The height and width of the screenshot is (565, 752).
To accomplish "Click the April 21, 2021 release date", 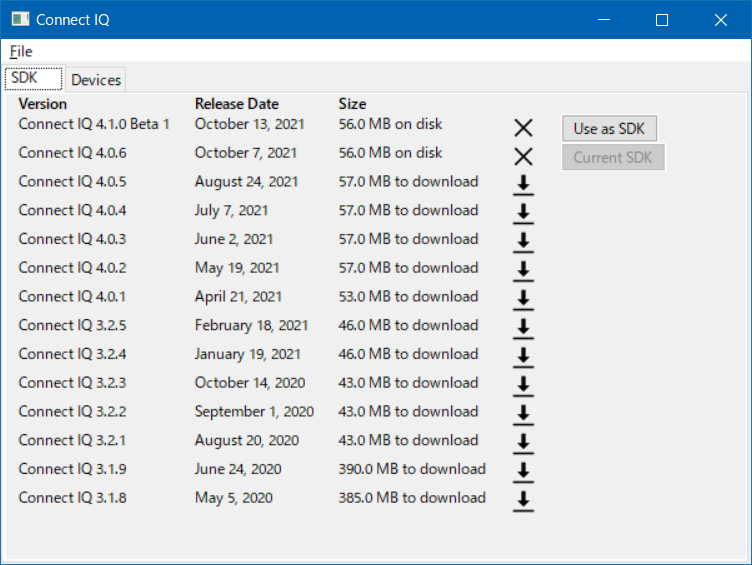I will [x=238, y=297].
